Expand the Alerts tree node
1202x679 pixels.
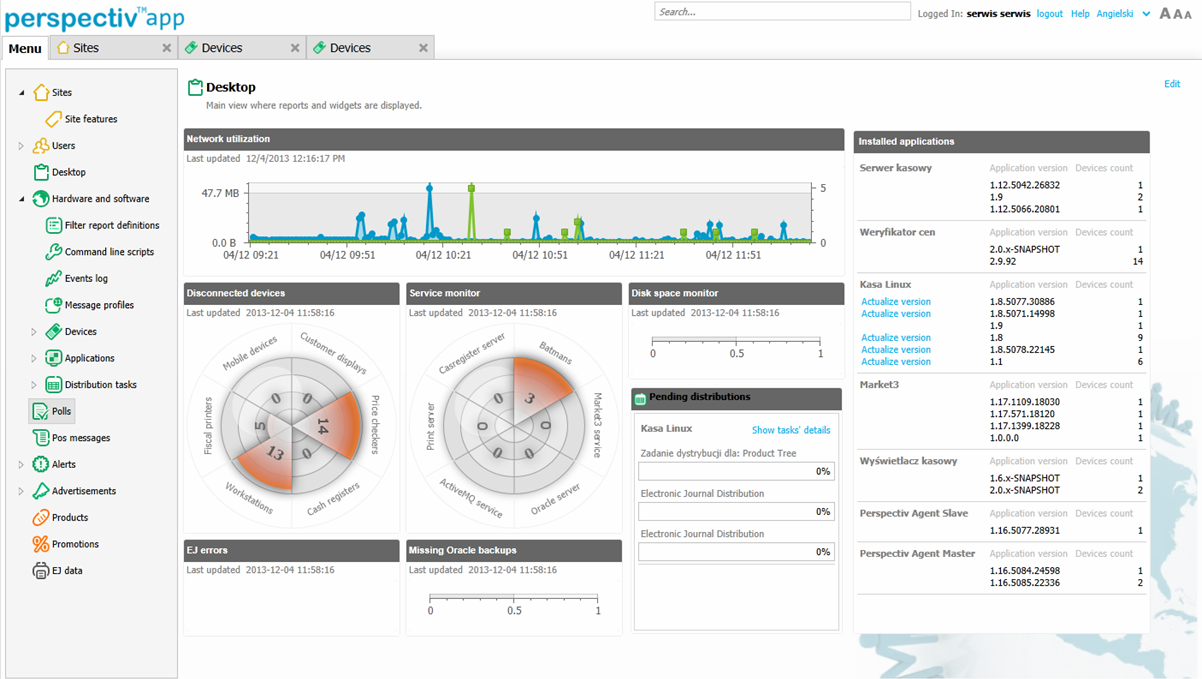pyautogui.click(x=21, y=465)
